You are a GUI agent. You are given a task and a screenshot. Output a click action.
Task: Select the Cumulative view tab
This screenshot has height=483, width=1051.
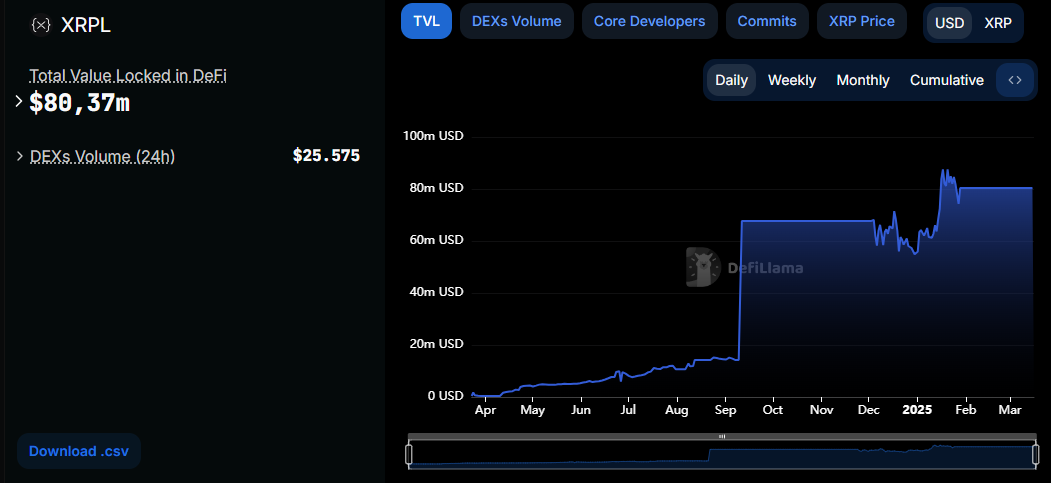(946, 80)
